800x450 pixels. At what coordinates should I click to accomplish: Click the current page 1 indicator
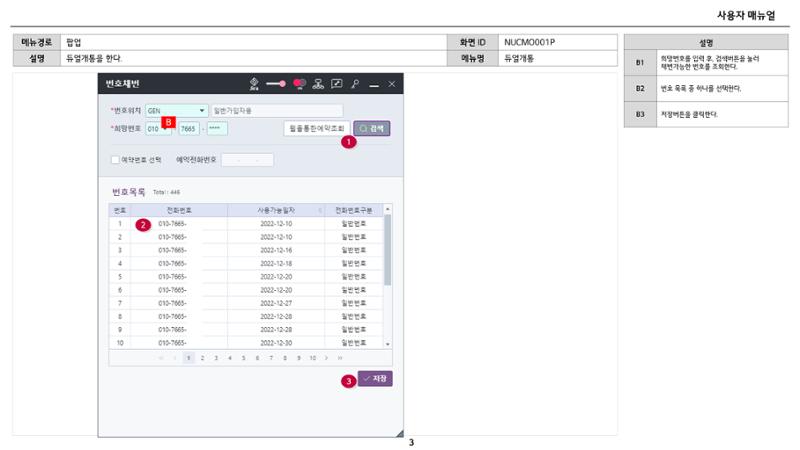point(189,358)
